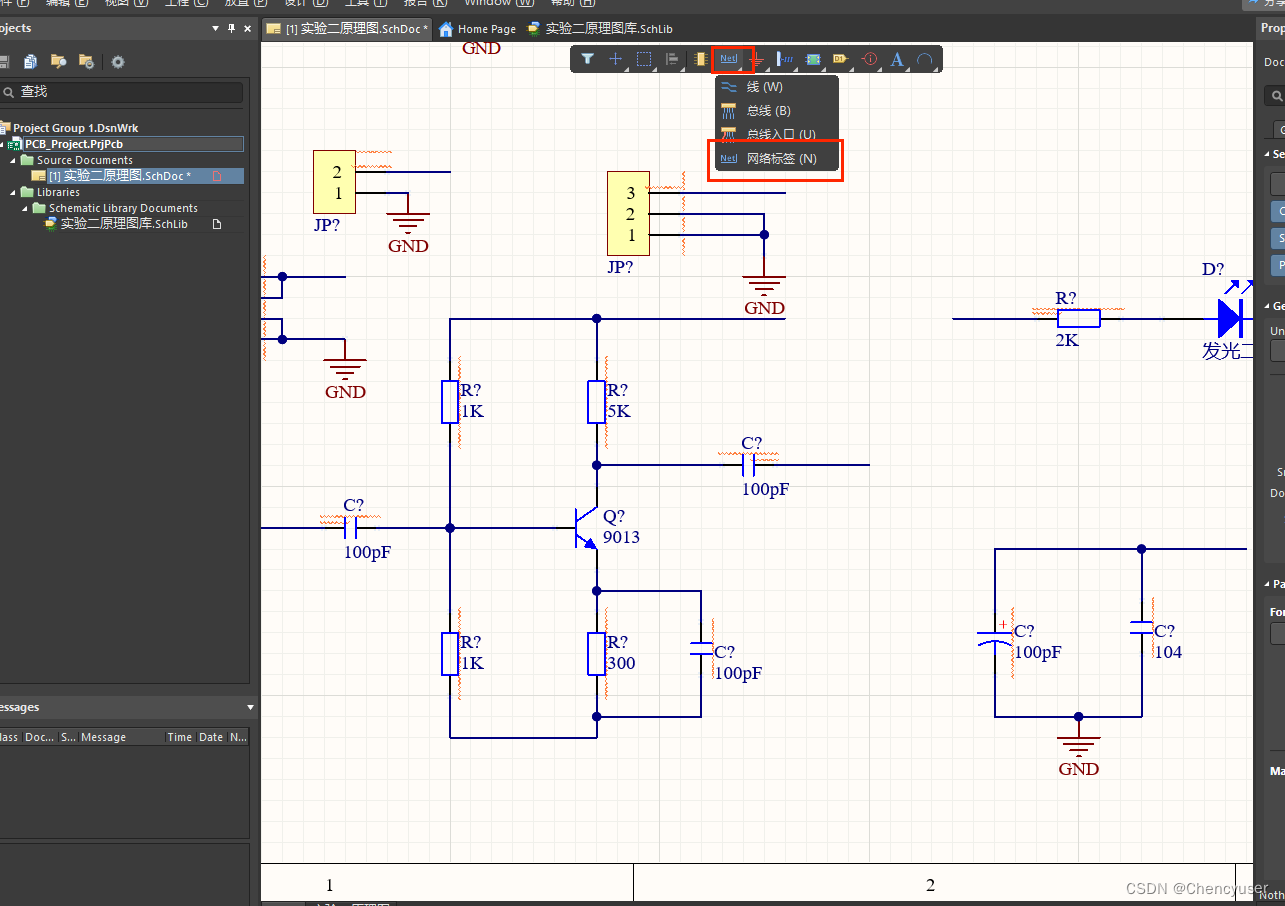The image size is (1285, 906).
Task: Click the Time column header in Messages
Action: click(180, 737)
